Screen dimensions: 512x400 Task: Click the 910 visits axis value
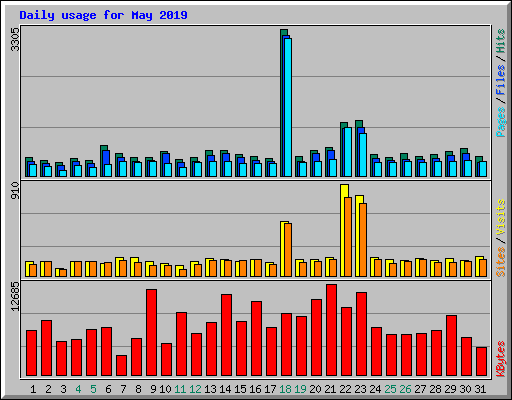(x=15, y=191)
